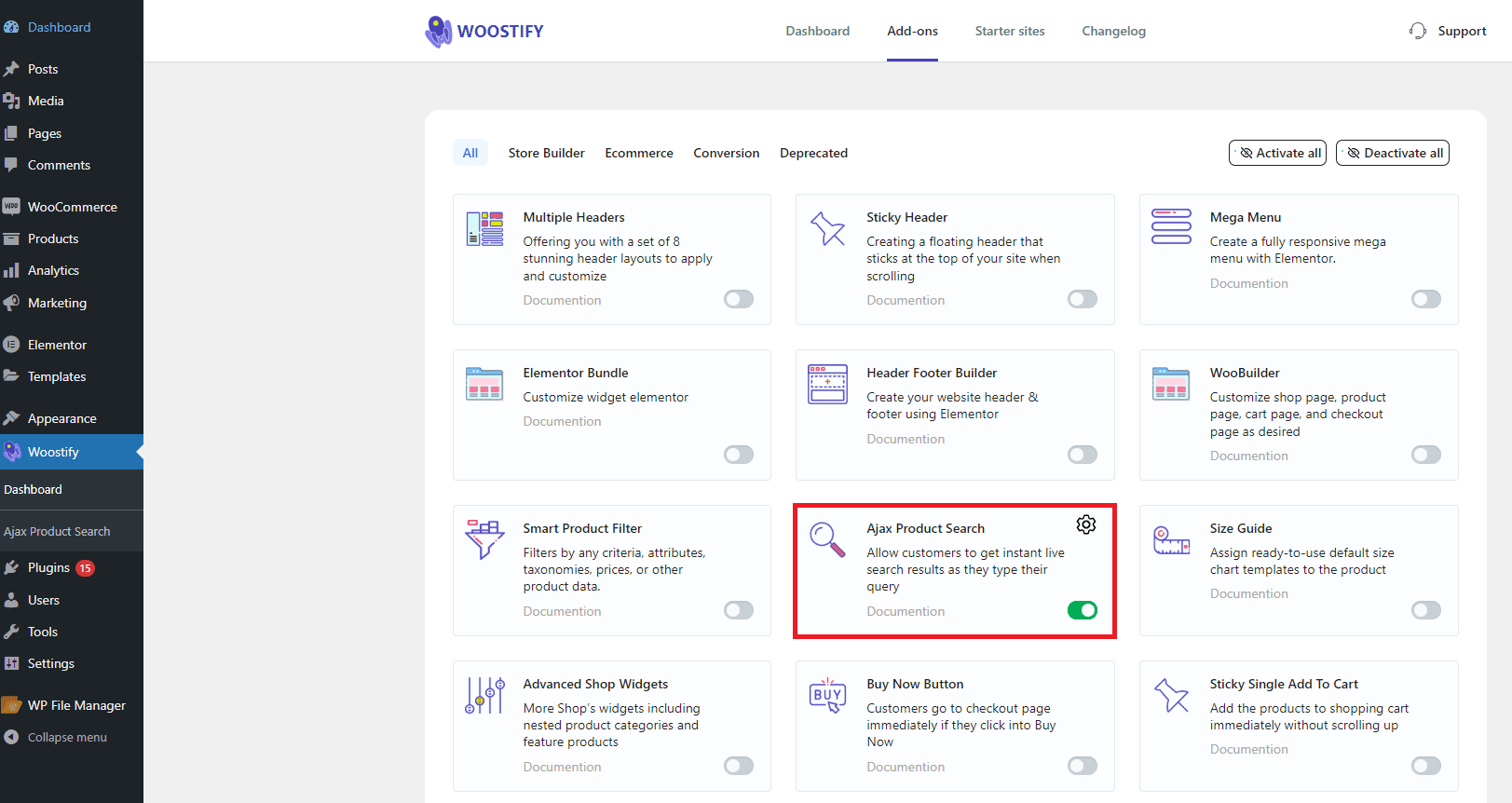Filter add-ons by All
The width and height of the screenshot is (1512, 803).
470,153
